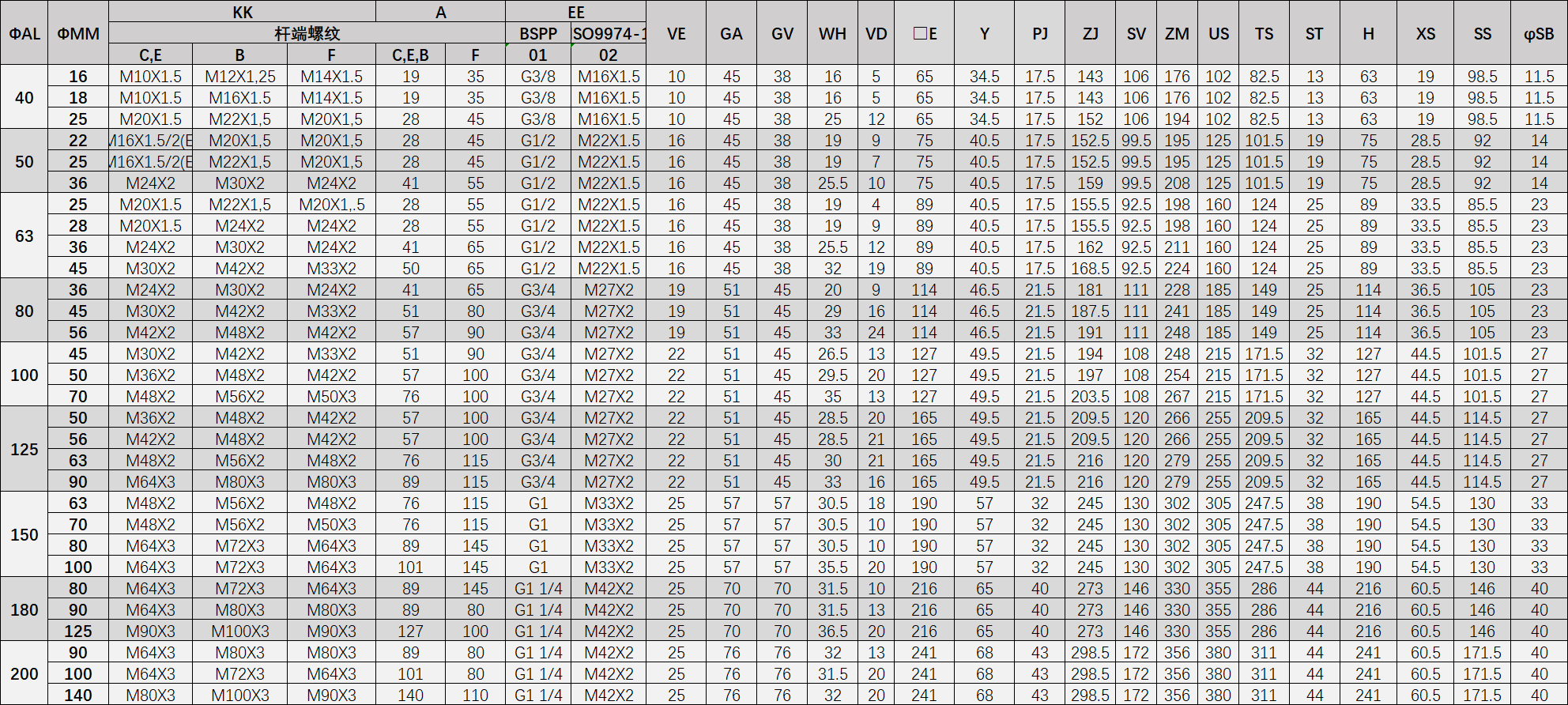Click the ZJ column header
This screenshot has height=705, width=1568.
pyautogui.click(x=1090, y=33)
